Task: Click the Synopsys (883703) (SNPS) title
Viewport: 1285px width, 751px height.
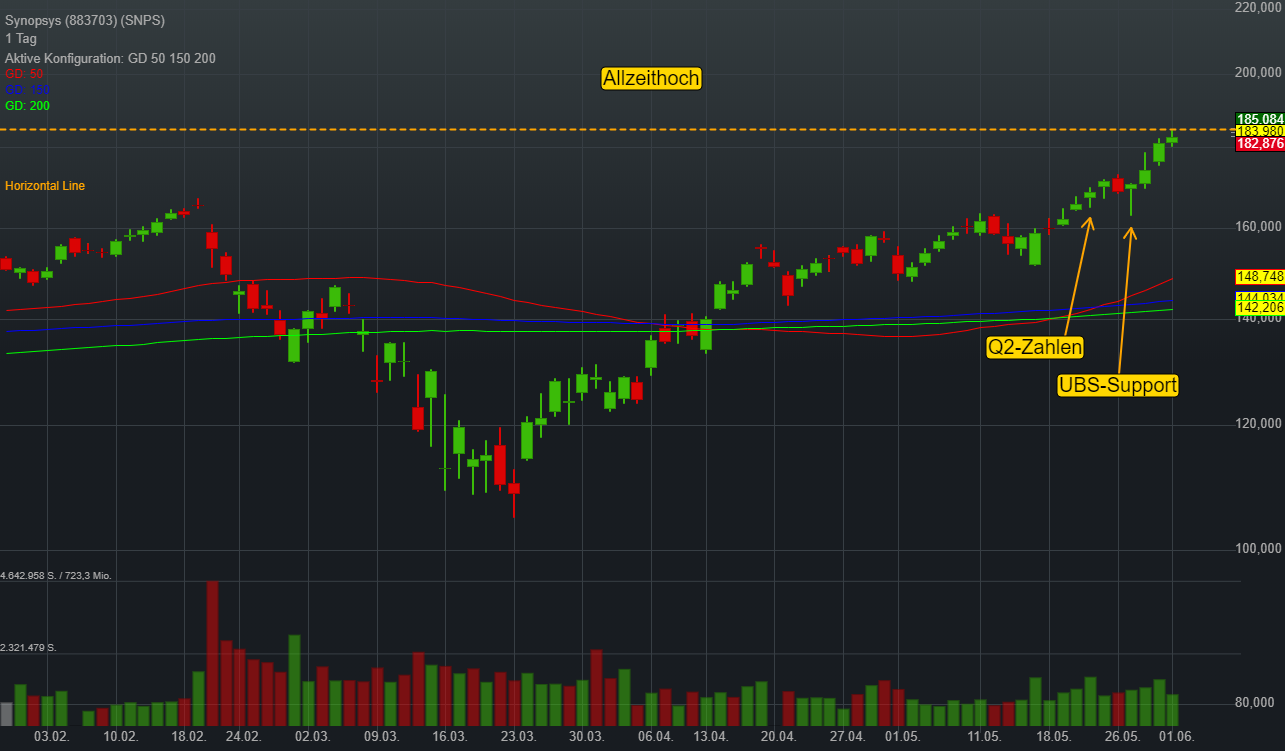Action: click(85, 20)
